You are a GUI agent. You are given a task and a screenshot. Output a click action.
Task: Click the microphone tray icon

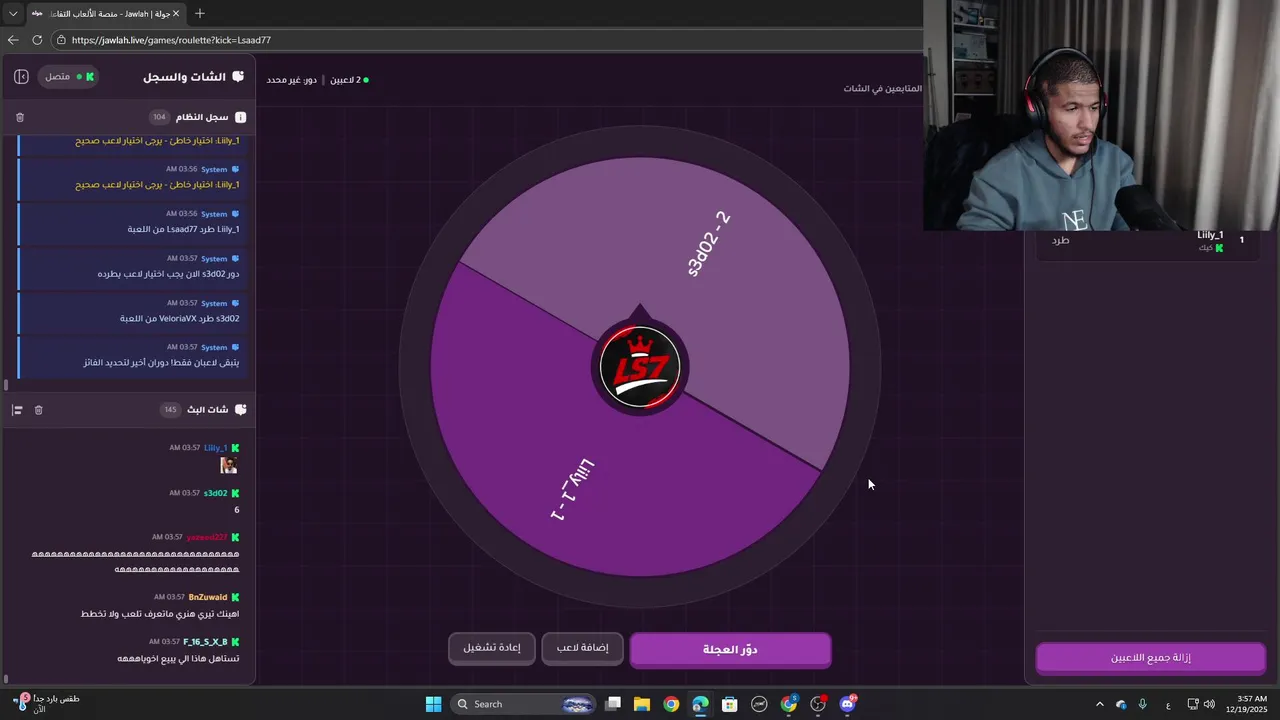pyautogui.click(x=1143, y=704)
